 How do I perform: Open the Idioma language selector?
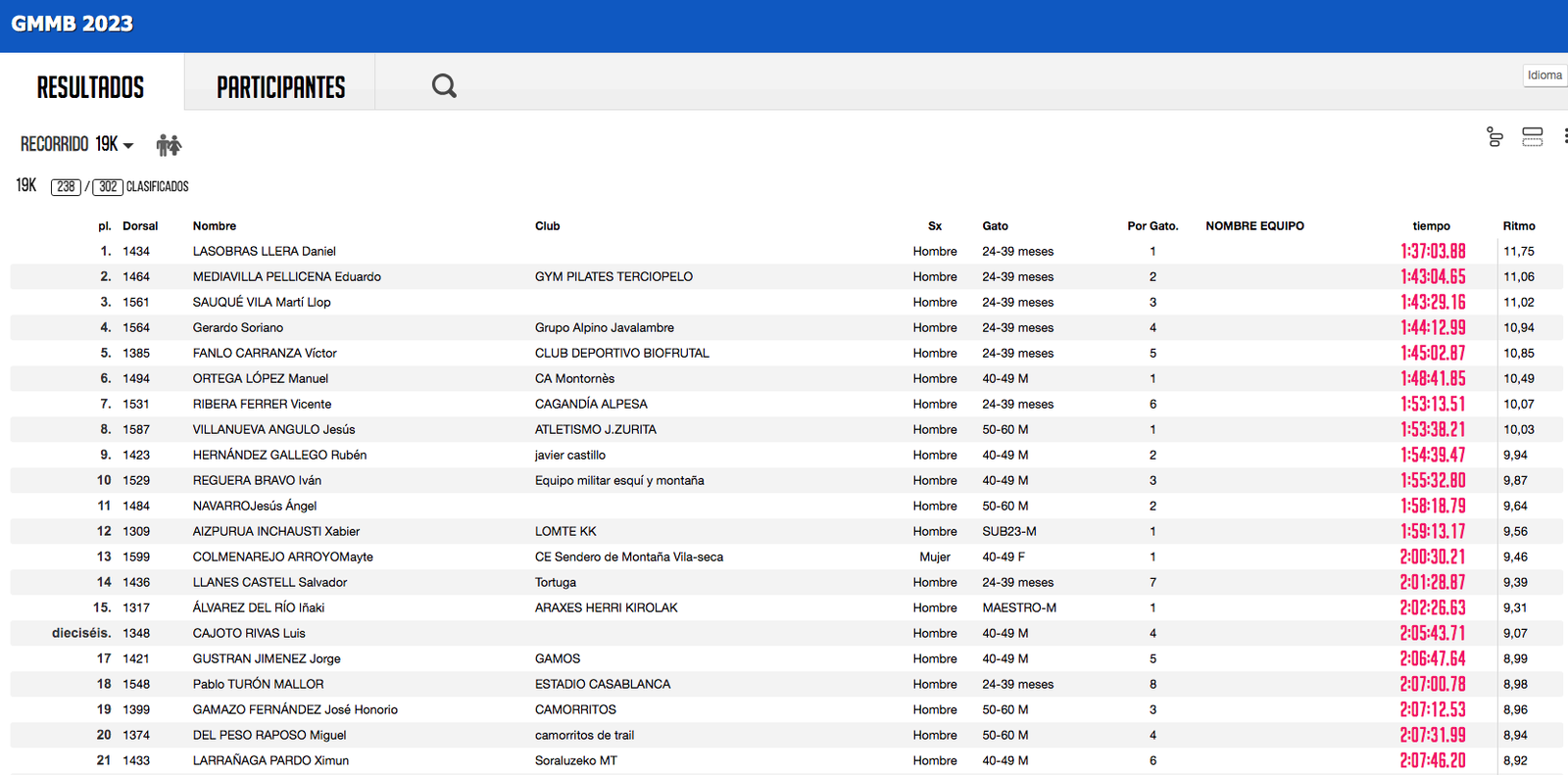1544,75
